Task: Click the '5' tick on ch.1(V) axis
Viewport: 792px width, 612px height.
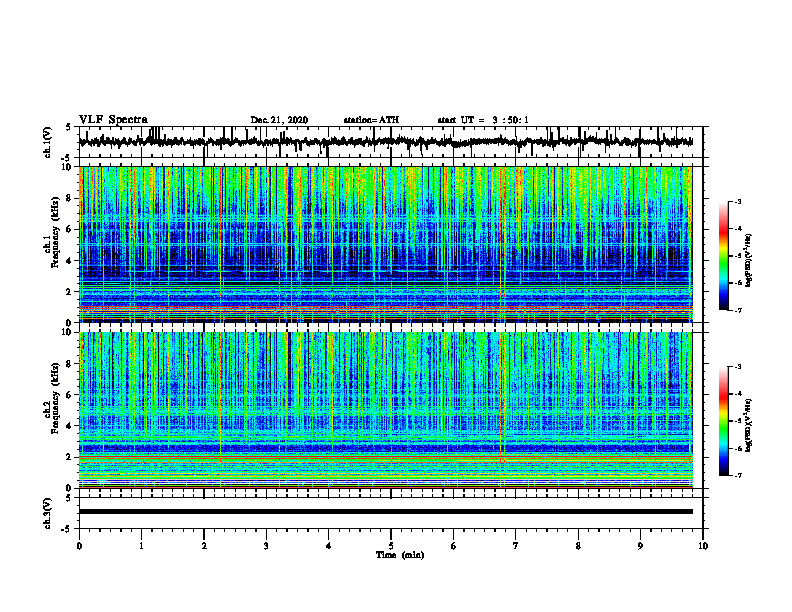Action: 68,128
